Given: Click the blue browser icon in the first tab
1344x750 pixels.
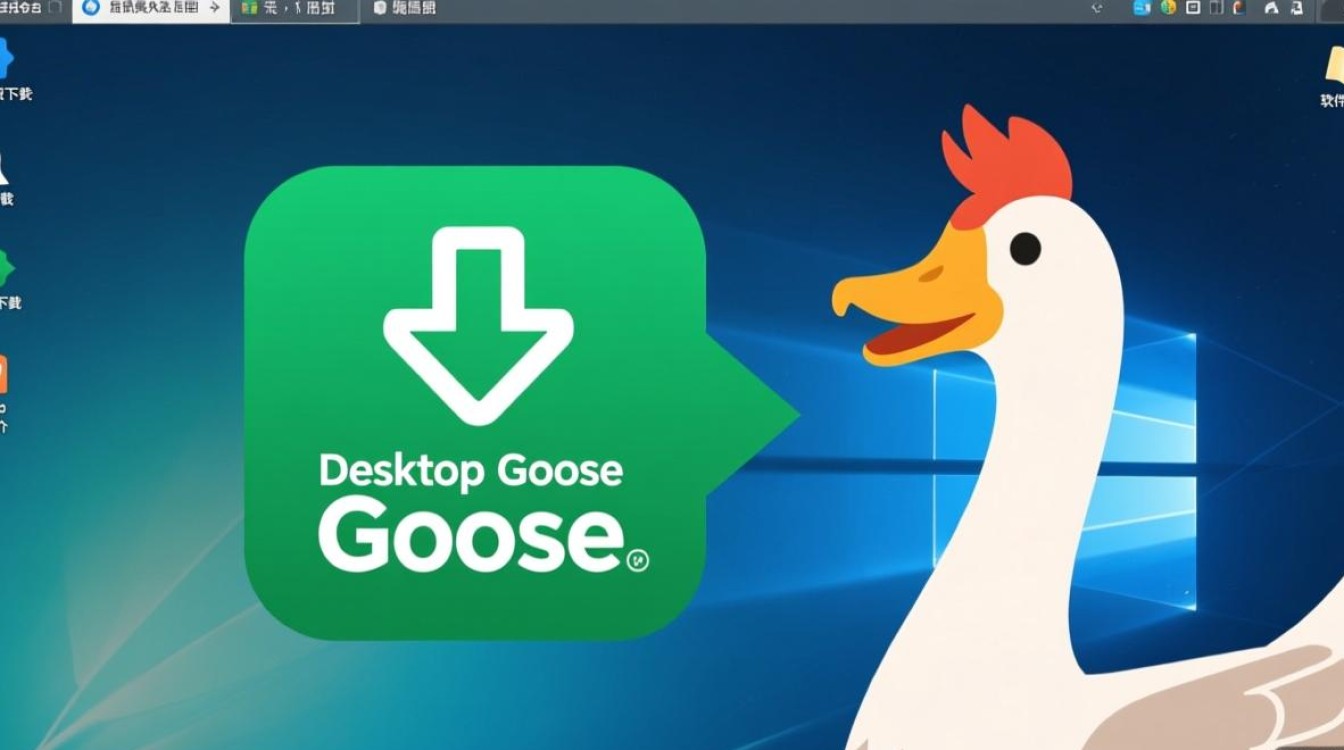Looking at the screenshot, I should [90, 9].
